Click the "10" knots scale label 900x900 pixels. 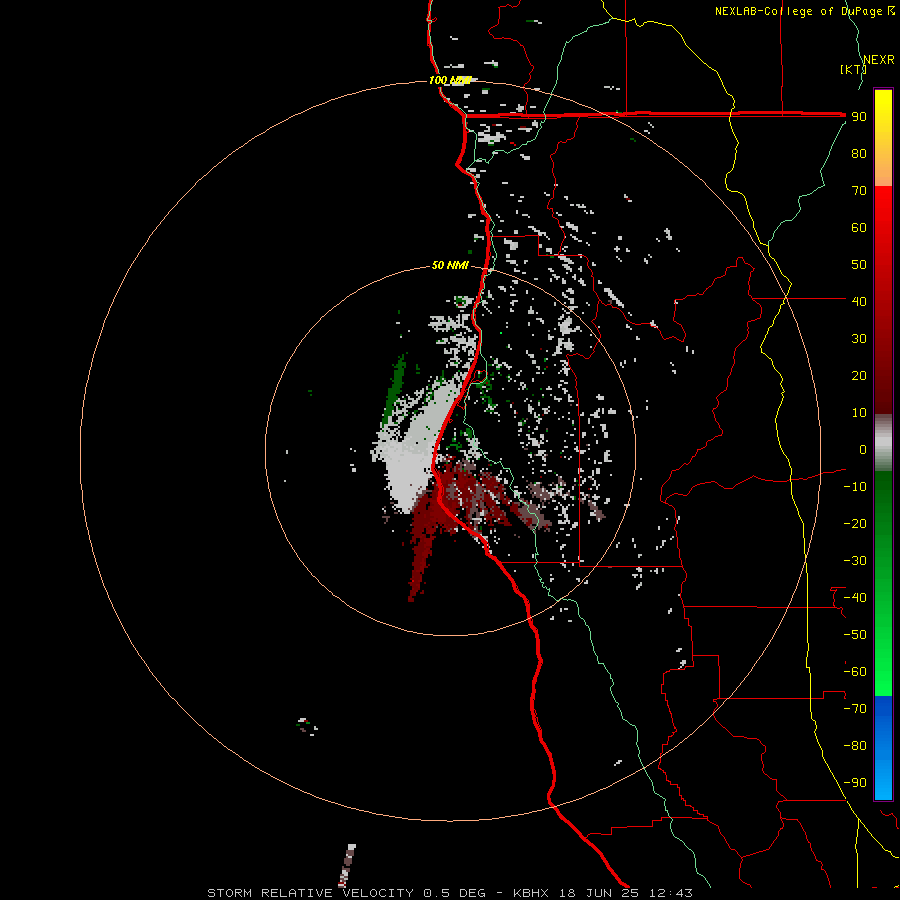point(859,413)
